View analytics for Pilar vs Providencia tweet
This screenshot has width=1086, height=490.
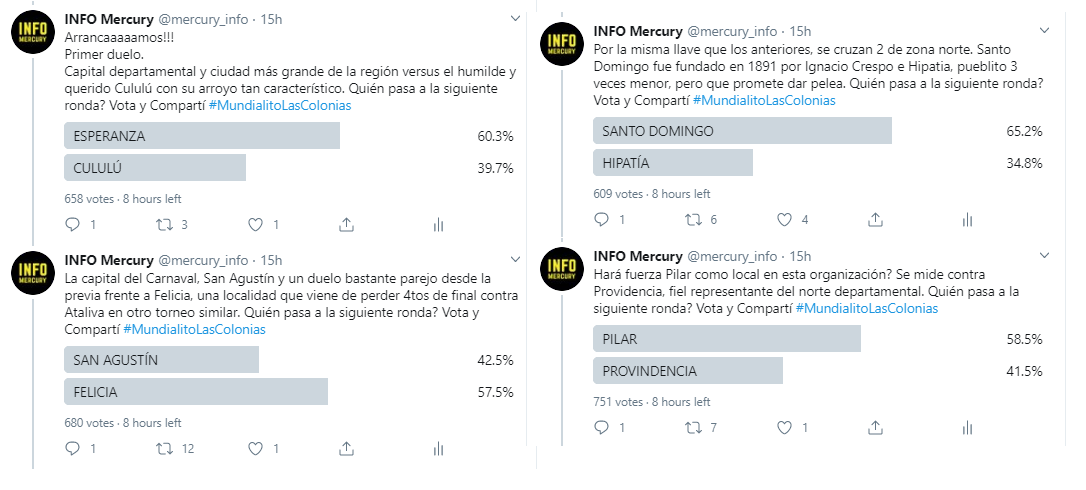(x=967, y=428)
